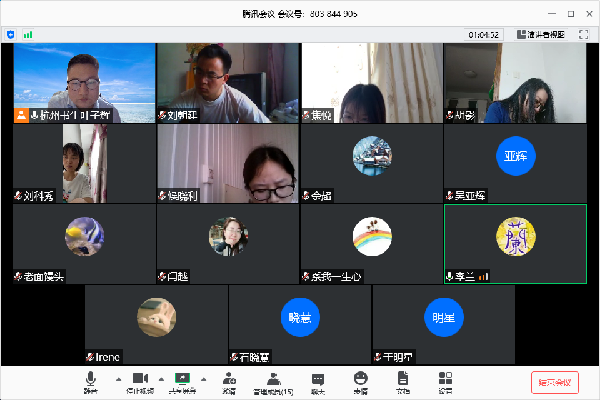Open the emoji reactions icon
The height and width of the screenshot is (400, 600).
tap(360, 380)
